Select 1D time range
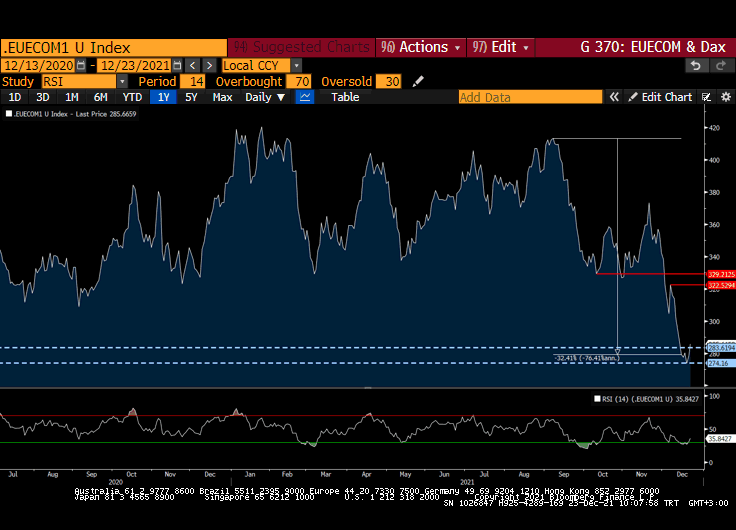Image resolution: width=736 pixels, height=530 pixels. point(15,97)
